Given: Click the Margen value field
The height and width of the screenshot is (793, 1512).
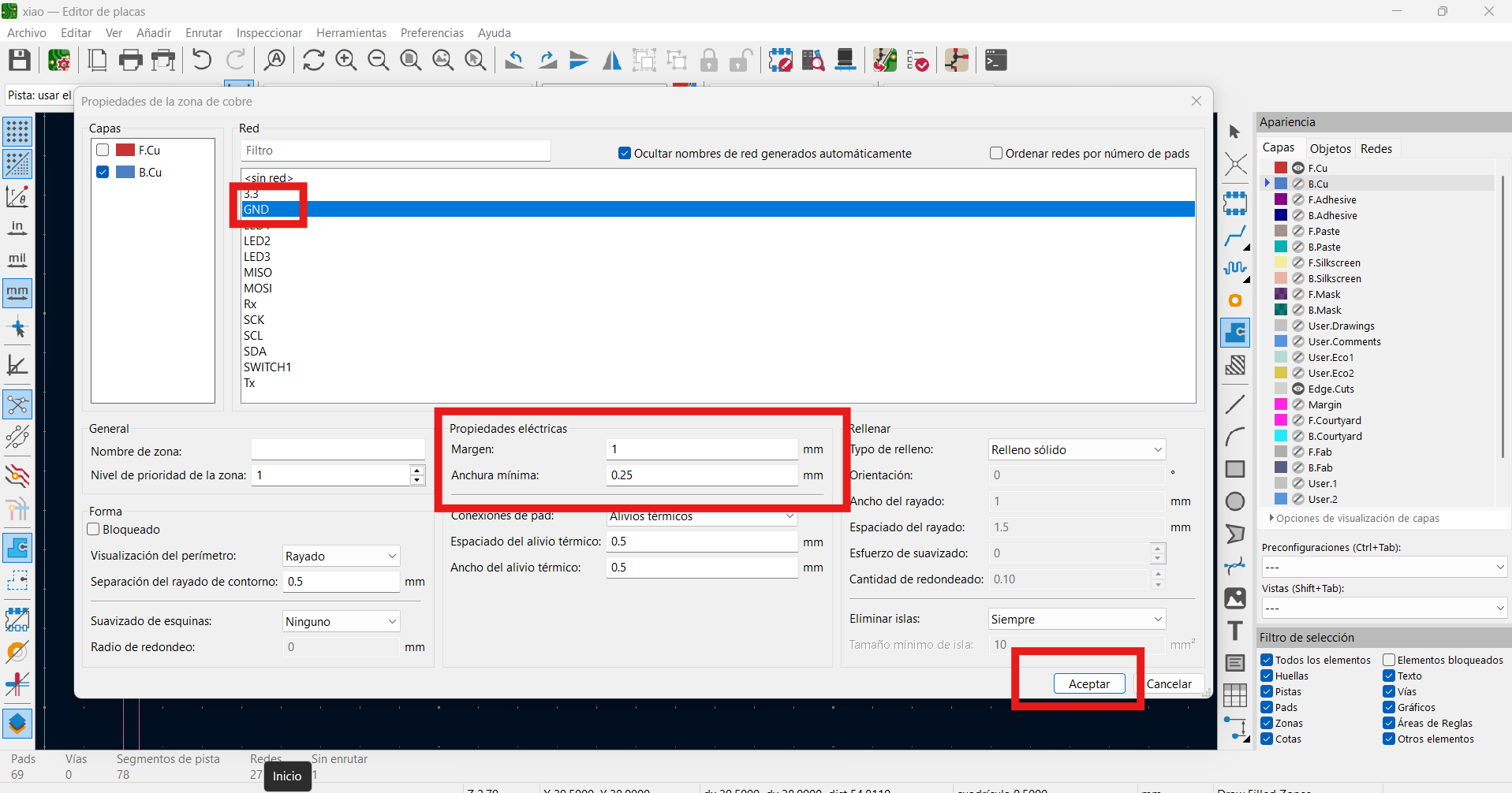Looking at the screenshot, I should (702, 449).
